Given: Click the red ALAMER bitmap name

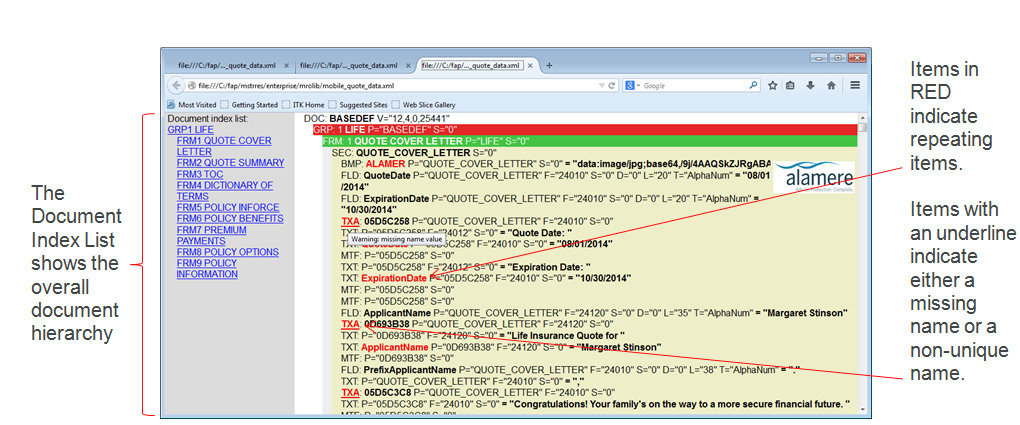Looking at the screenshot, I should tap(385, 163).
